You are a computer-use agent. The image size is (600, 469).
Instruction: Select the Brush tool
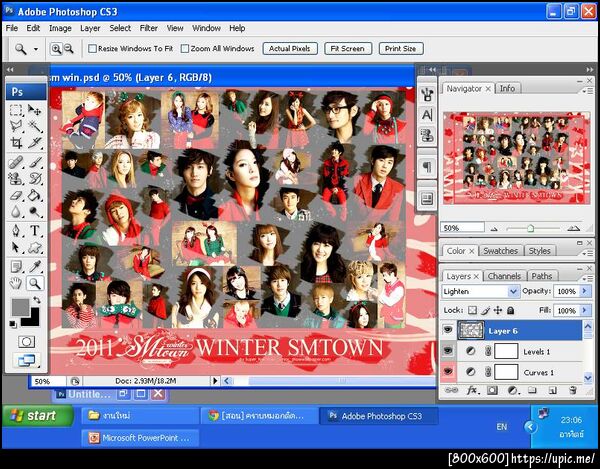click(x=35, y=163)
